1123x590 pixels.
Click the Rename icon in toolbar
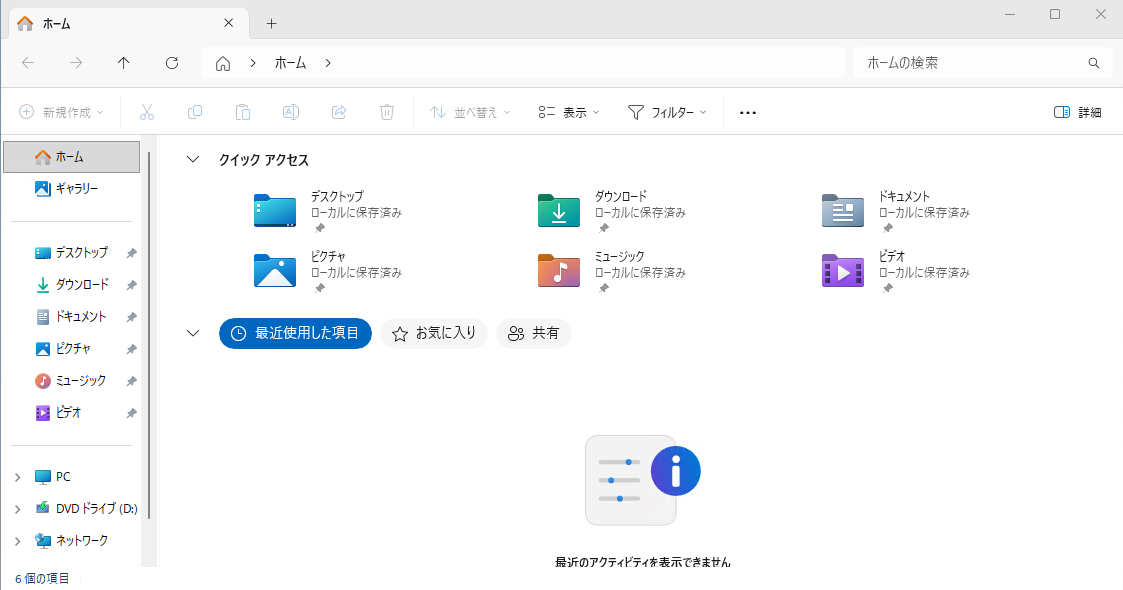pos(291,112)
